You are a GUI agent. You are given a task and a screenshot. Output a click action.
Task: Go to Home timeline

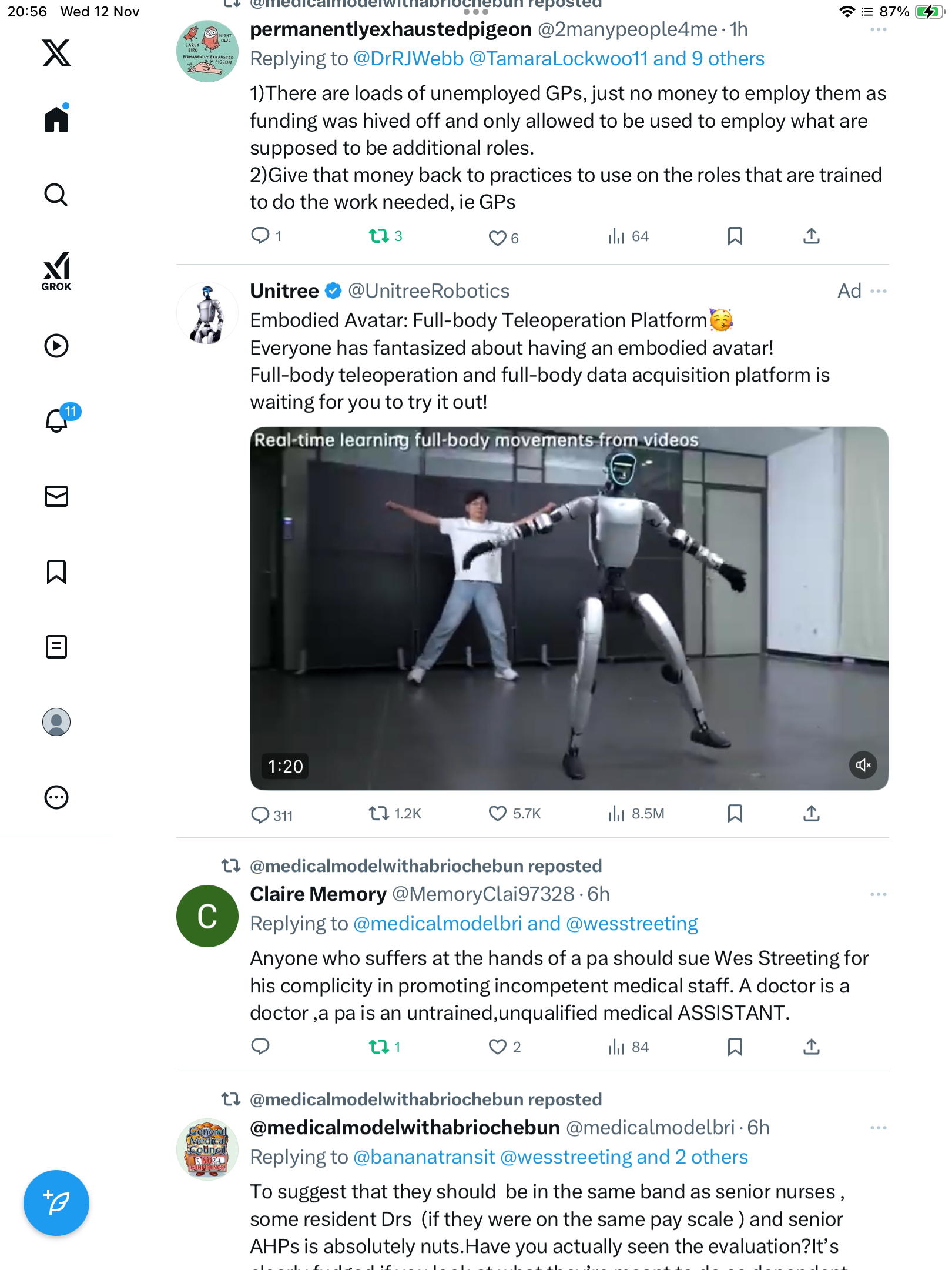(56, 119)
